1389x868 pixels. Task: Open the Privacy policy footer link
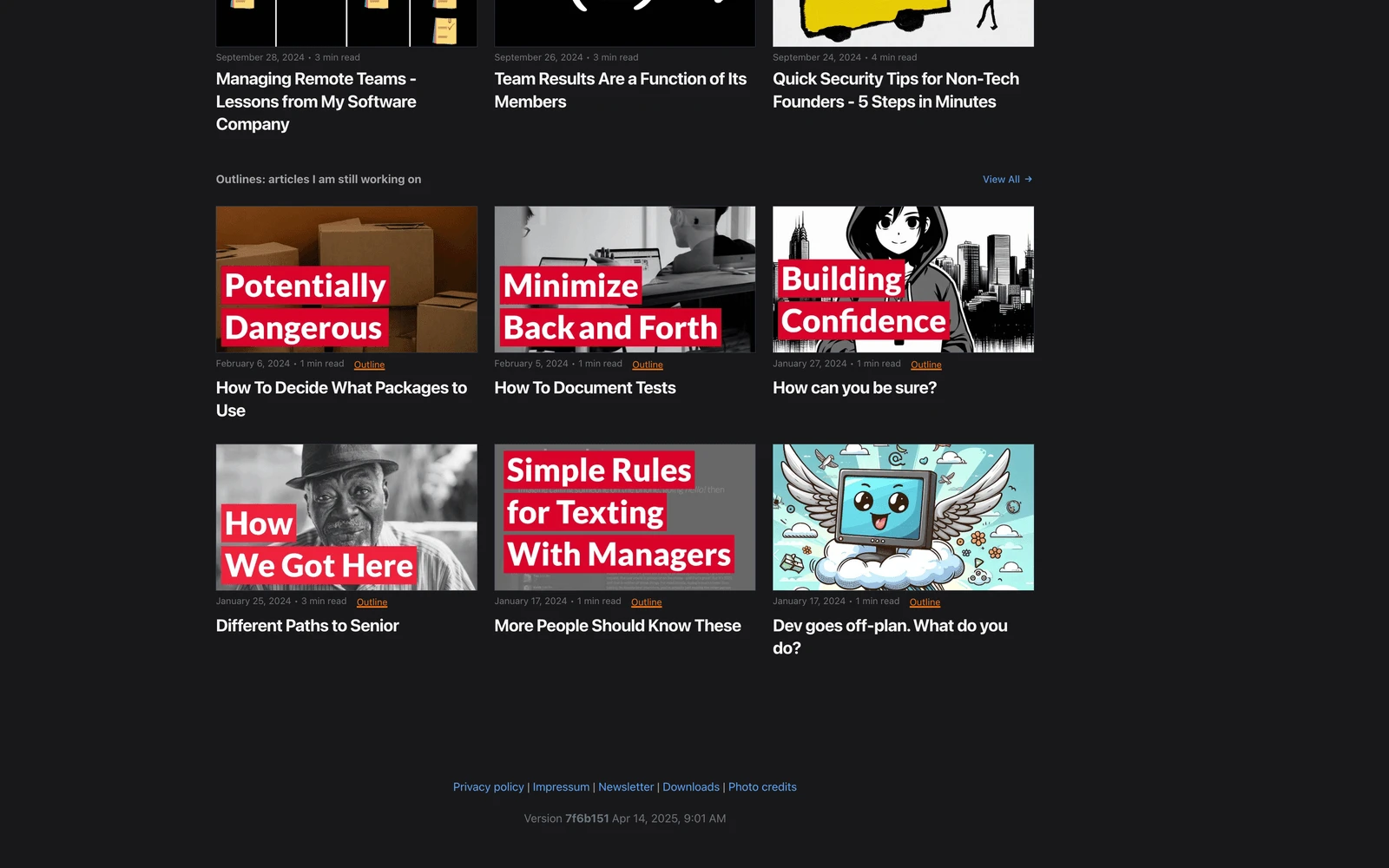click(x=489, y=787)
